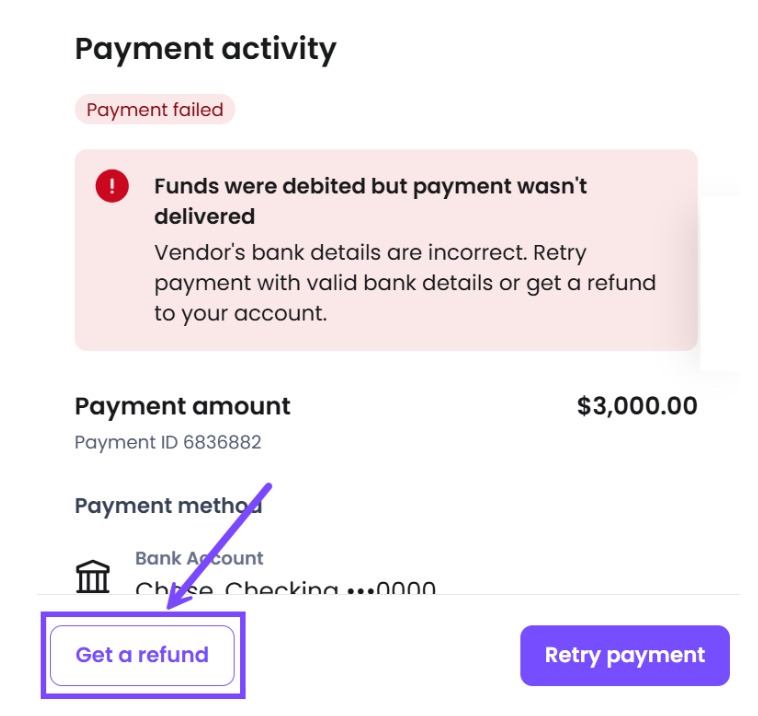Click the Vendor's bank details error message
The width and height of the screenshot is (758, 716).
(x=405, y=283)
